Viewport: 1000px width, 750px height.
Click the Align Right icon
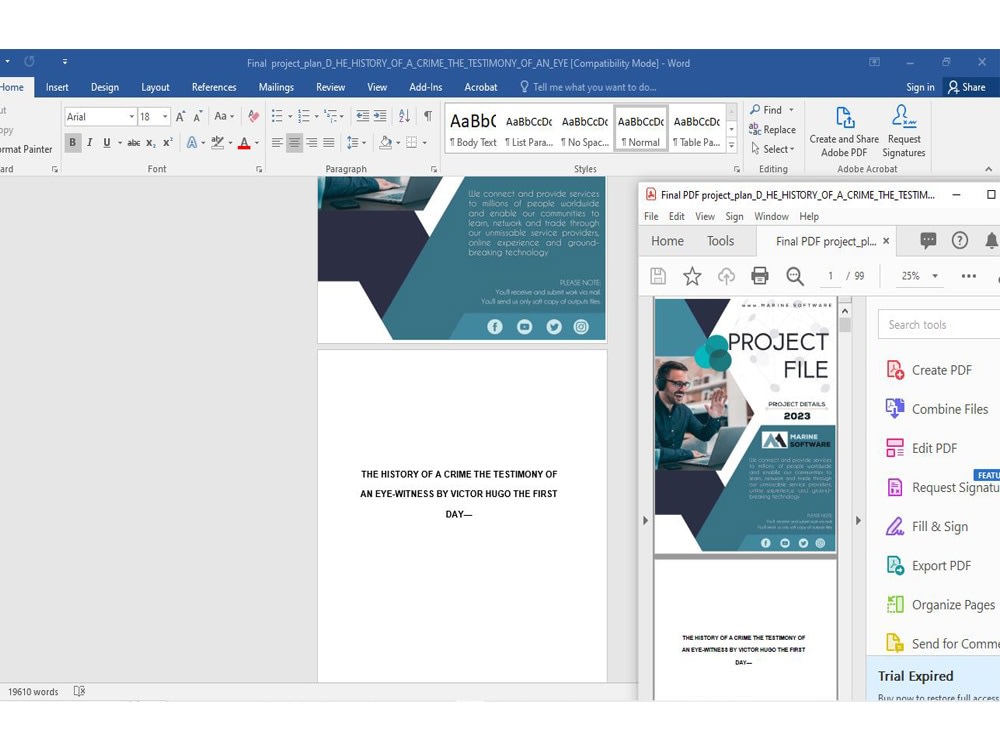tap(311, 143)
